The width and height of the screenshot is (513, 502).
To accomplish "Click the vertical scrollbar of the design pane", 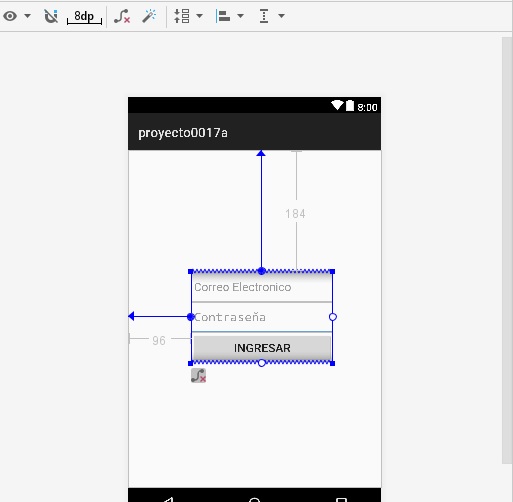I will pyautogui.click(x=507, y=250).
